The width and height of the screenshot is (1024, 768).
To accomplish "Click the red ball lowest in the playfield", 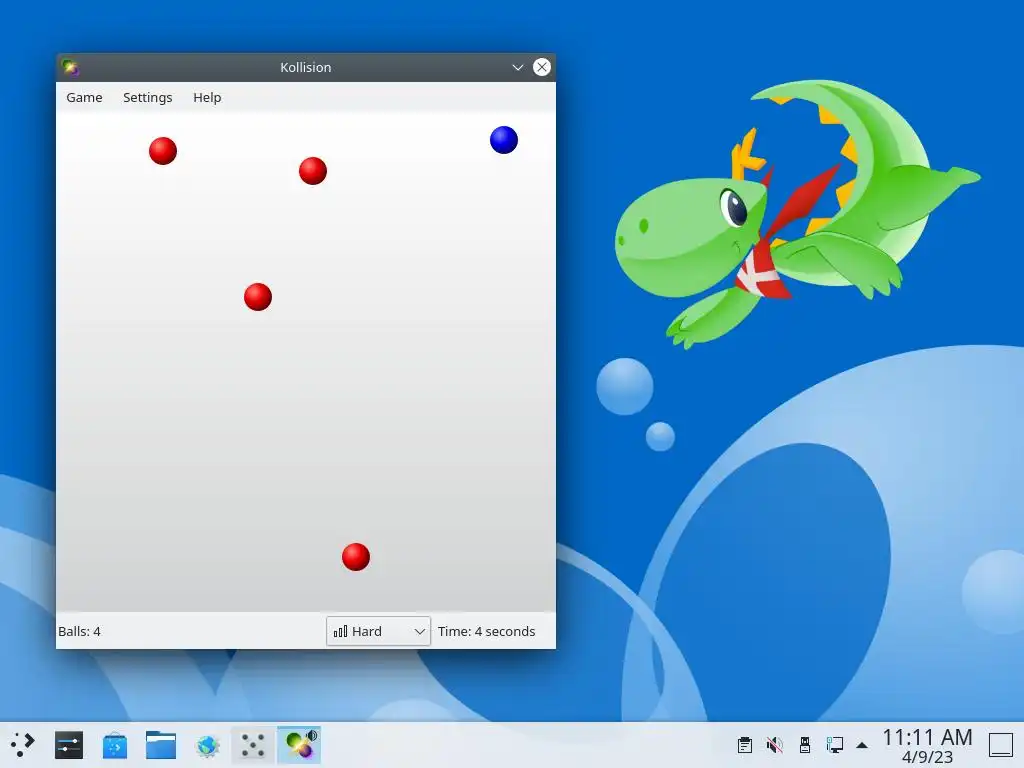I will point(356,557).
